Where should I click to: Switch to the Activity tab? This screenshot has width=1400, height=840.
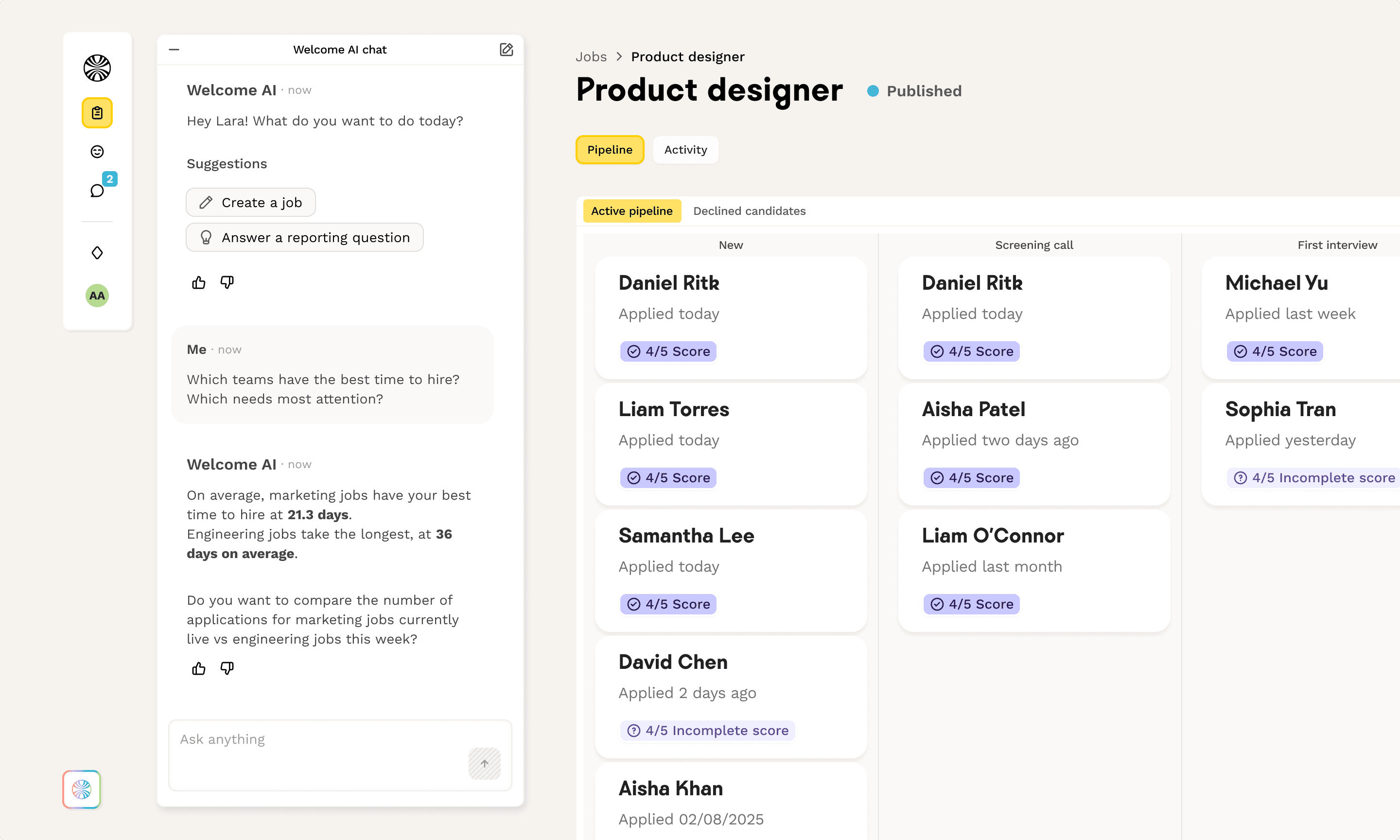[x=685, y=149]
